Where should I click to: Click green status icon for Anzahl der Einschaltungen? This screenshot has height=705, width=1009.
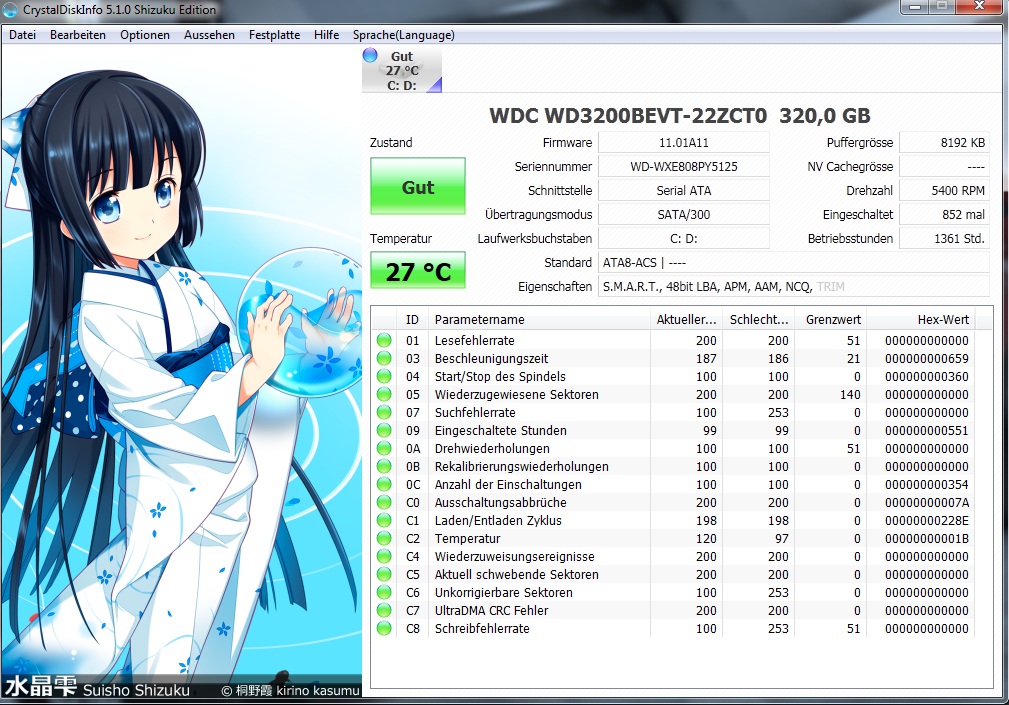point(384,484)
